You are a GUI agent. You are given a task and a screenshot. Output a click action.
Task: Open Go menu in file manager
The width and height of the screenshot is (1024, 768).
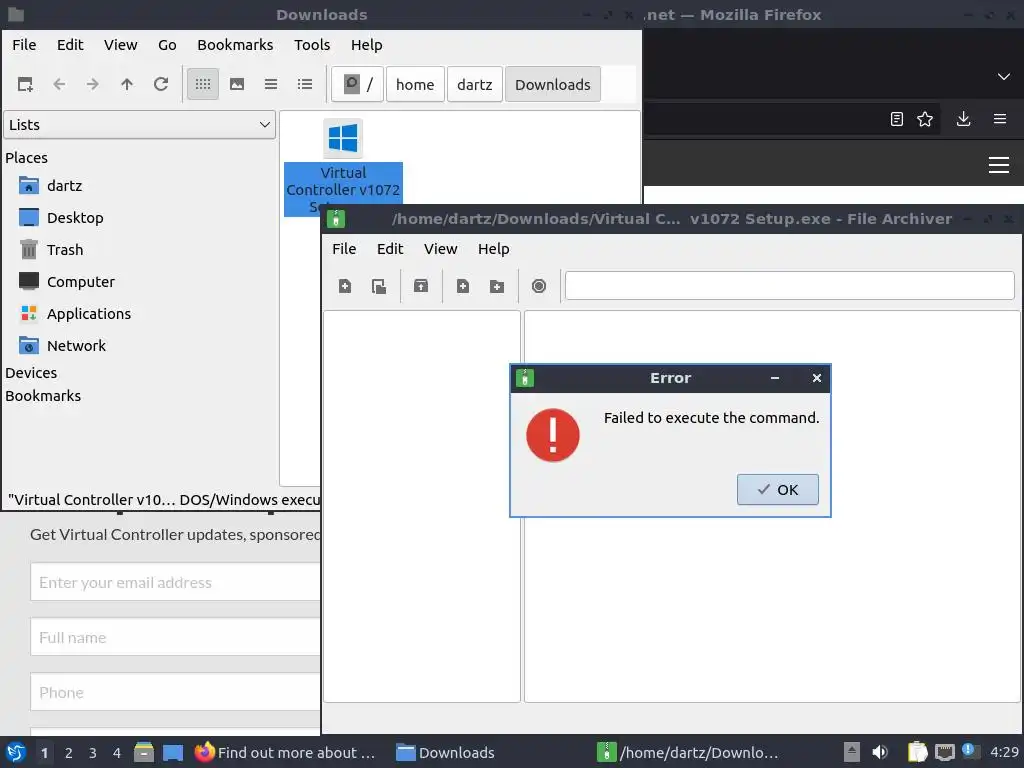167,44
